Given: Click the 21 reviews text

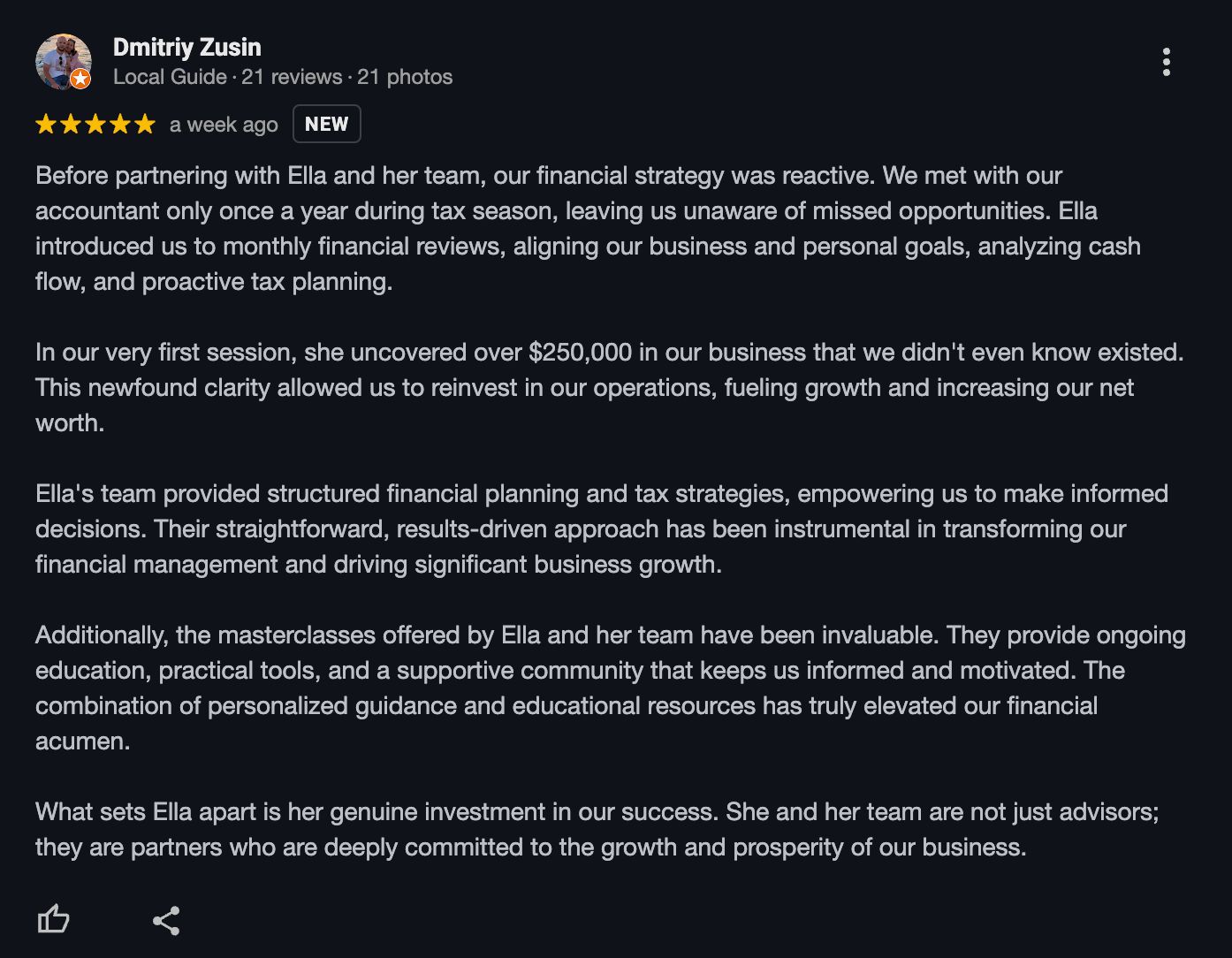Looking at the screenshot, I should [x=292, y=77].
